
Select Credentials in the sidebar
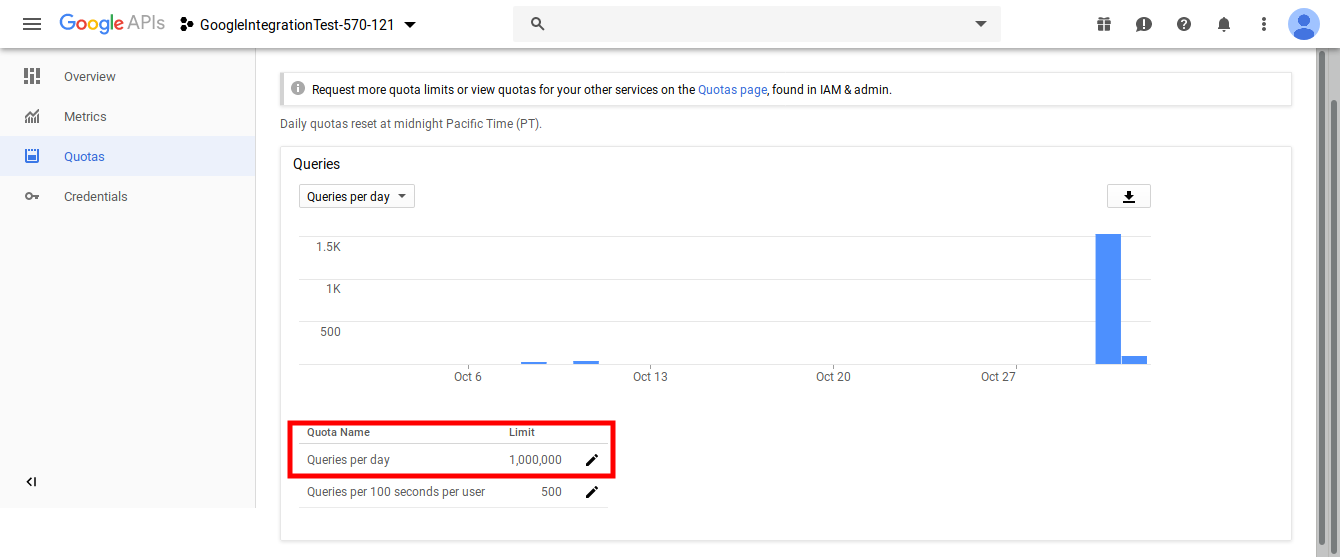tap(95, 197)
